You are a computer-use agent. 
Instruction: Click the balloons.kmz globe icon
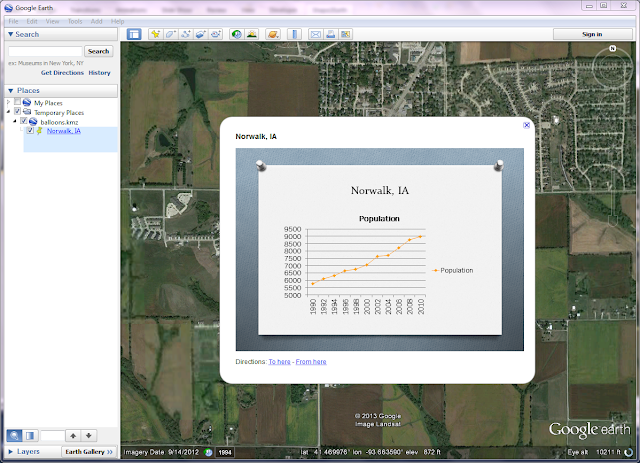pos(33,122)
